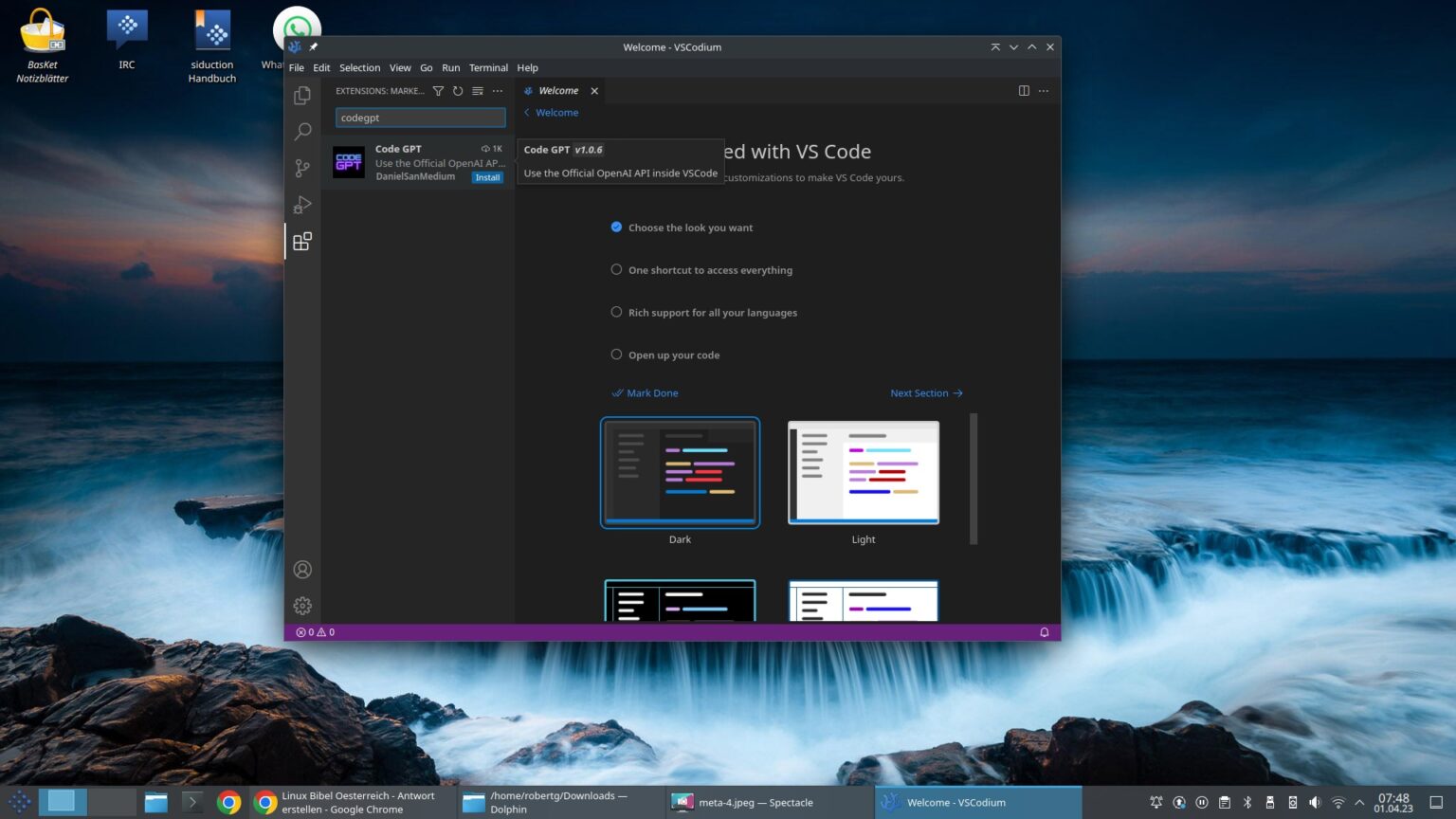This screenshot has height=819, width=1456.
Task: Open the editor's More Actions menu
Action: tap(1043, 90)
